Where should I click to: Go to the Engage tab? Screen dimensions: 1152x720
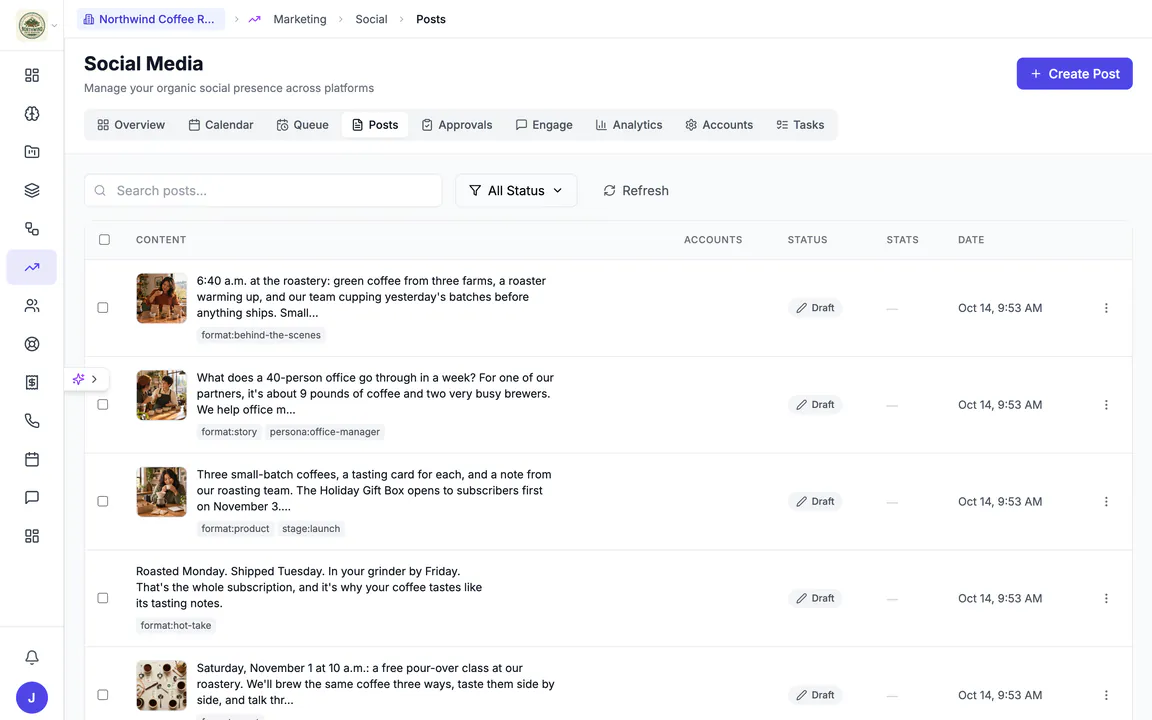coord(544,125)
